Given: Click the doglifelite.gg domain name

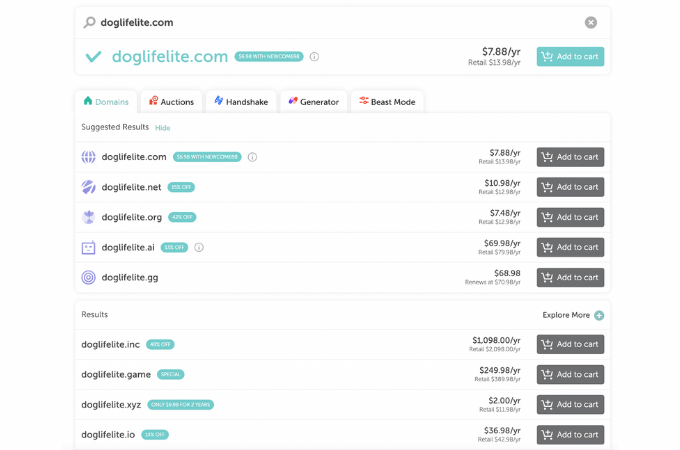Looking at the screenshot, I should point(130,278).
